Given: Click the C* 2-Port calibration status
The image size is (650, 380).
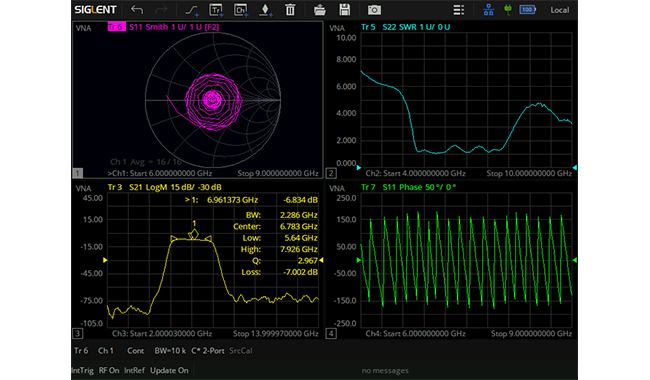Looking at the screenshot, I should pyautogui.click(x=208, y=351).
